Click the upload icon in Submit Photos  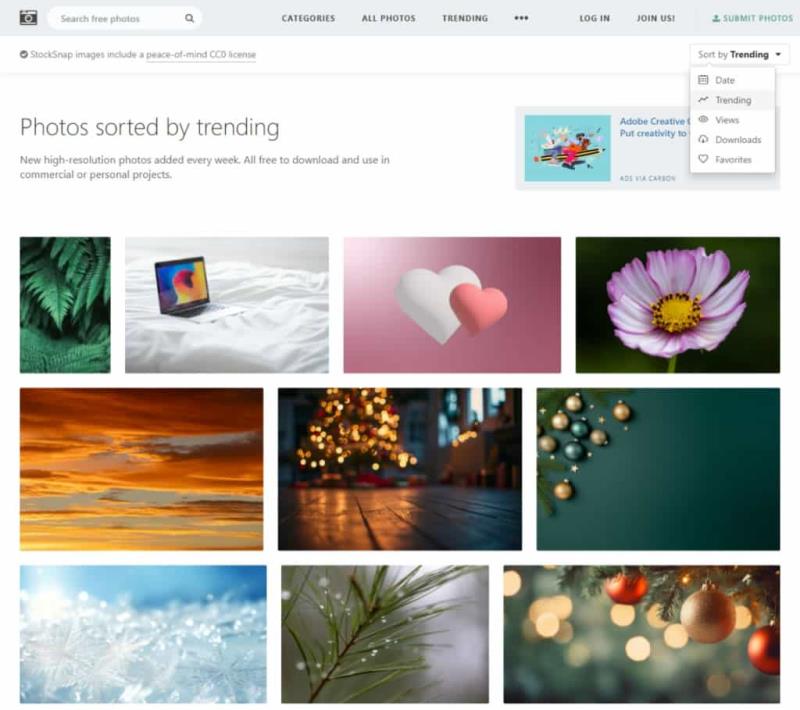click(x=716, y=18)
